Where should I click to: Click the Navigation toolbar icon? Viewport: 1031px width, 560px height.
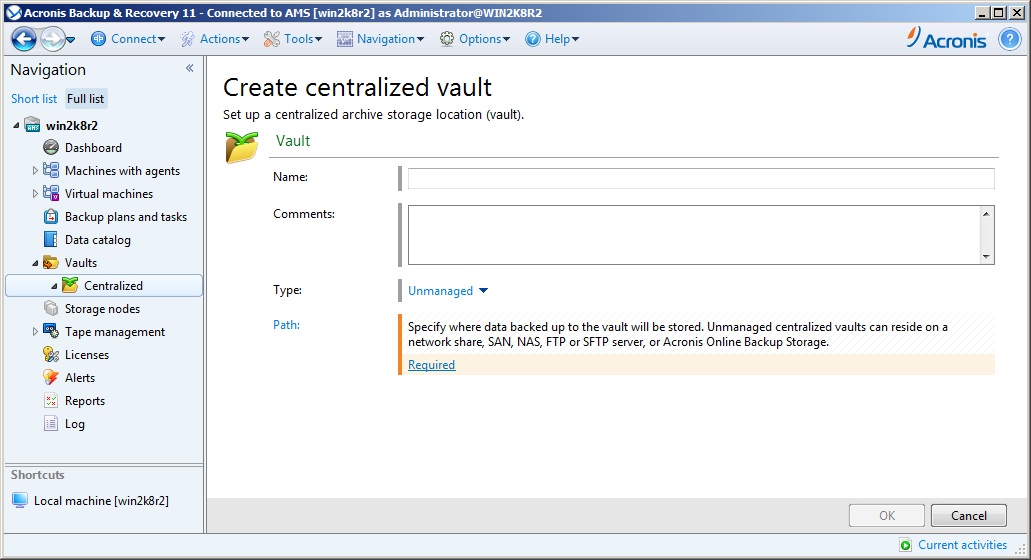point(345,39)
